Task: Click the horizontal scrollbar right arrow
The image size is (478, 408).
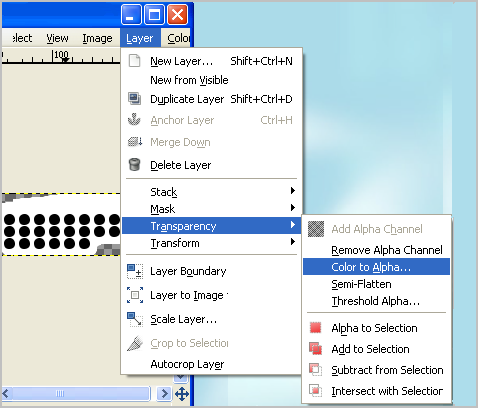Action: click(164, 394)
